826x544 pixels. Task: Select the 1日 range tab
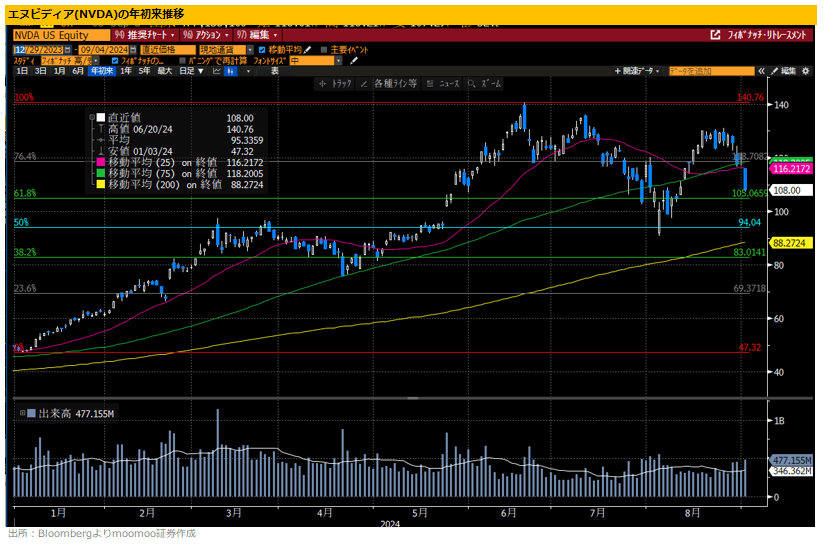pyautogui.click(x=22, y=71)
